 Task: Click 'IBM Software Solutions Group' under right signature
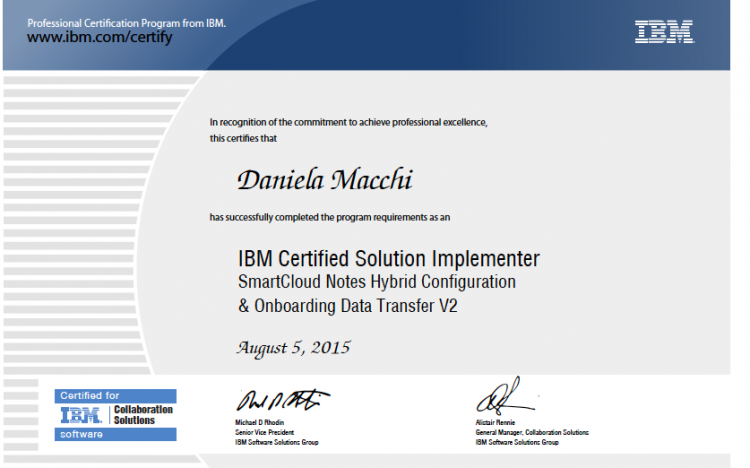coord(517,442)
